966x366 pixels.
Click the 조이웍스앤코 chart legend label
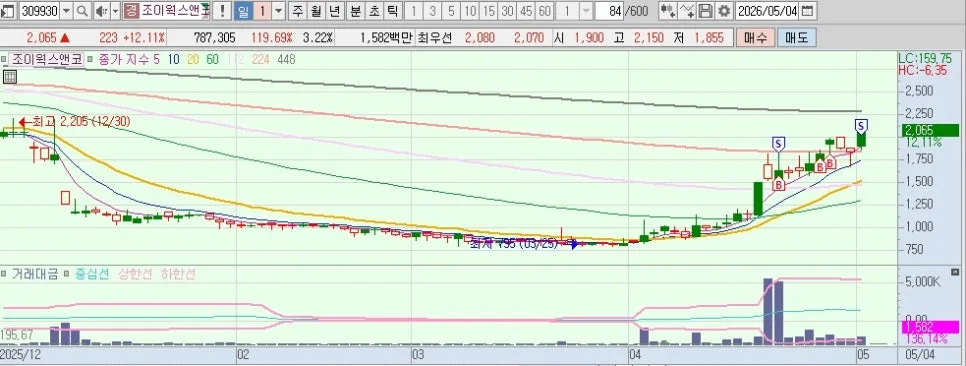(47, 60)
